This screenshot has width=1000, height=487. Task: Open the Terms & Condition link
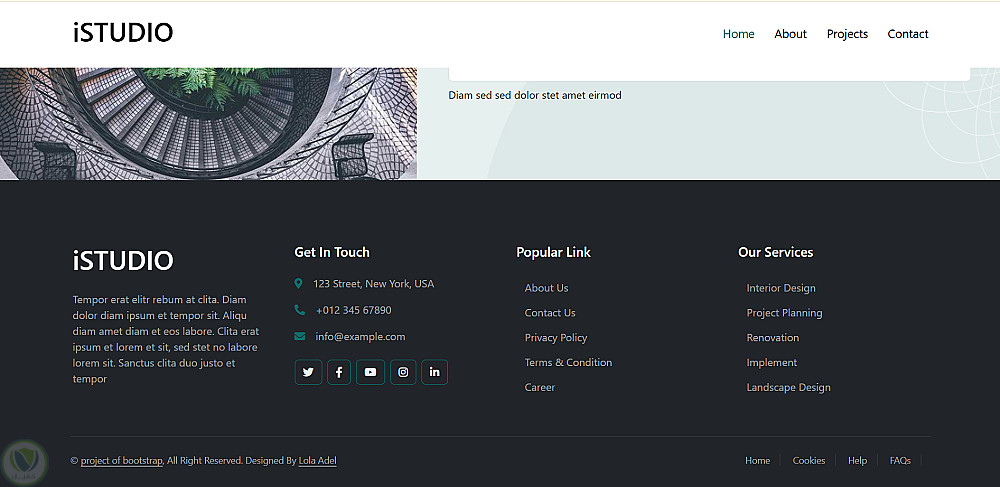(568, 363)
